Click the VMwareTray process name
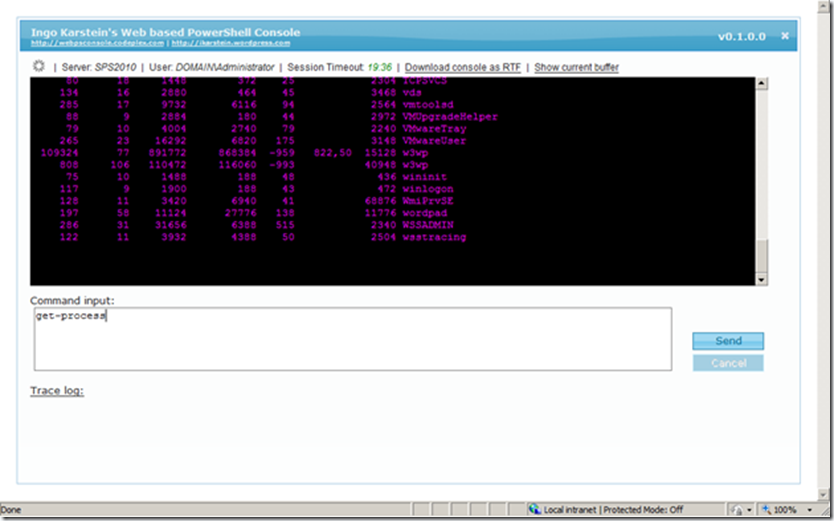834x521 pixels. (434, 129)
